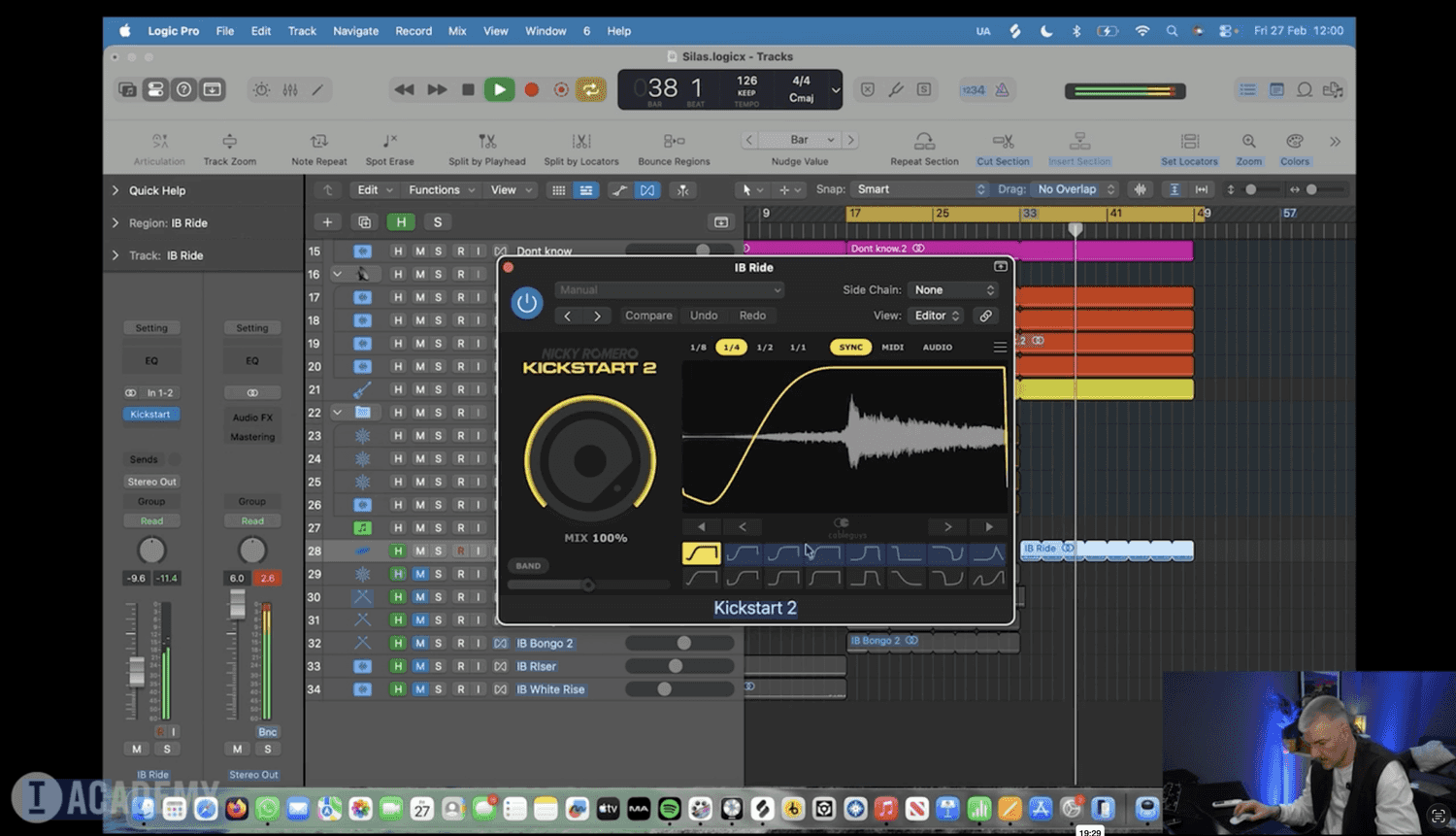Image resolution: width=1456 pixels, height=836 pixels.
Task: Mute the IB White Rise track
Action: pos(419,689)
